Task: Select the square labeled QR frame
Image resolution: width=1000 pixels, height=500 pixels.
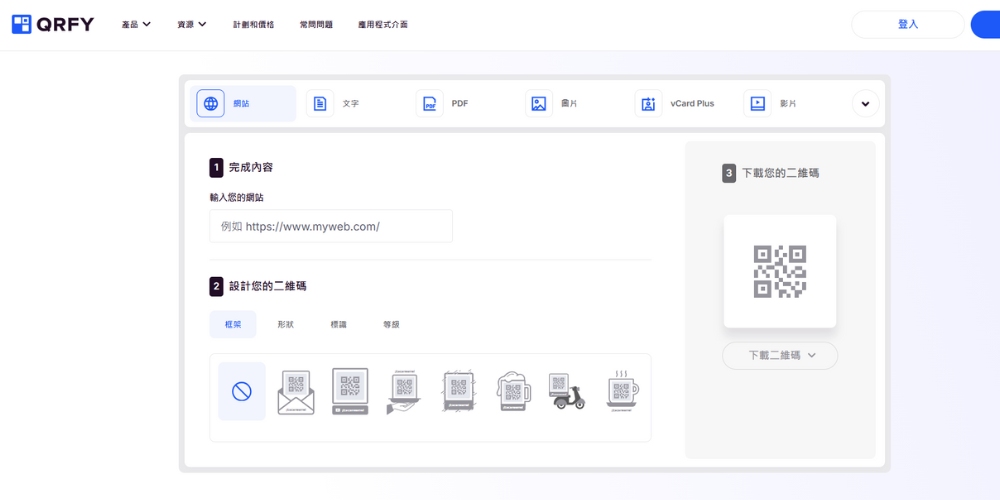Action: tap(350, 392)
